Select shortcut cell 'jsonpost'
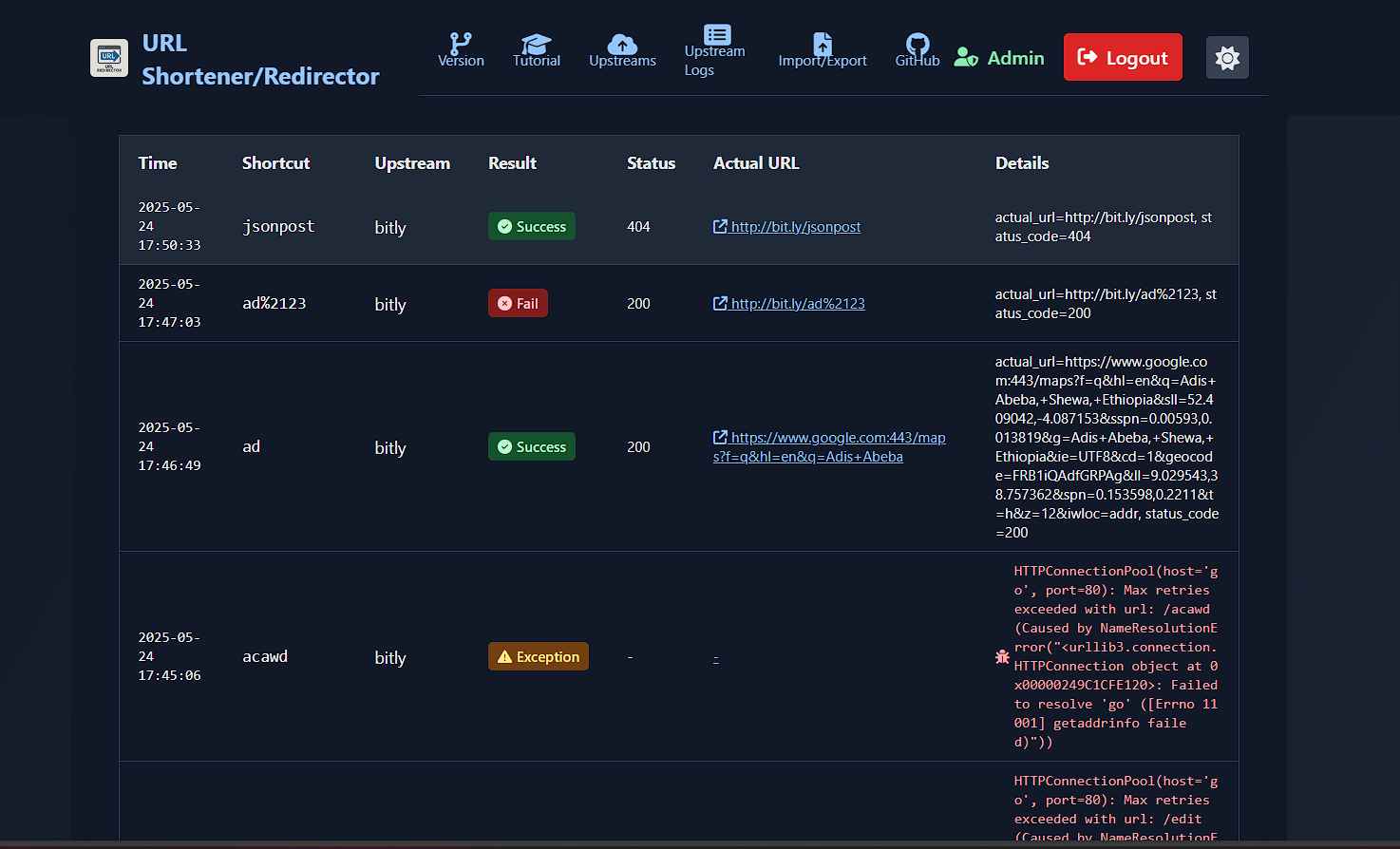This screenshot has height=849, width=1400. (x=278, y=226)
